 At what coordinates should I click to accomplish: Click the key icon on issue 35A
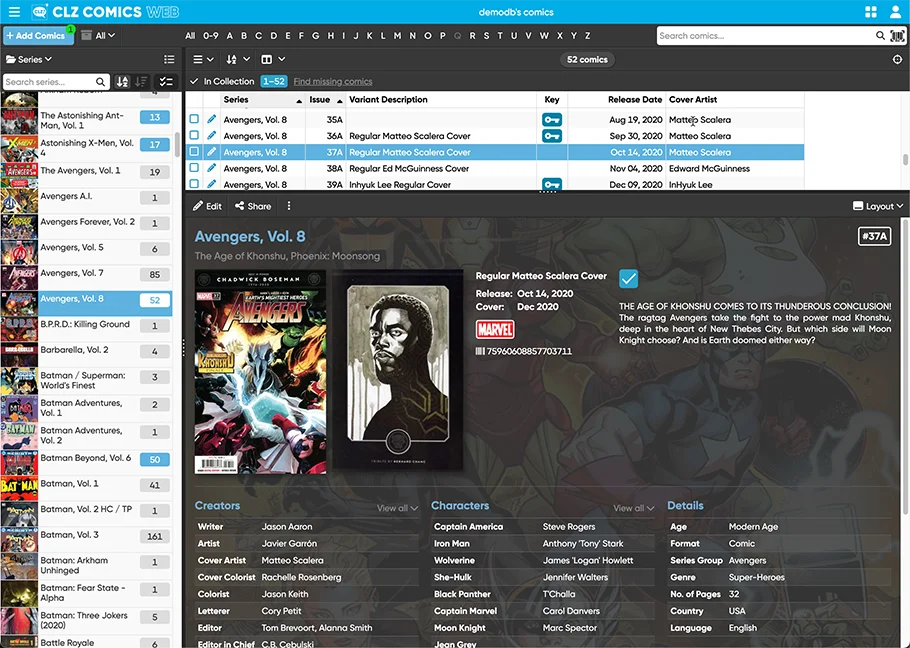pos(552,120)
